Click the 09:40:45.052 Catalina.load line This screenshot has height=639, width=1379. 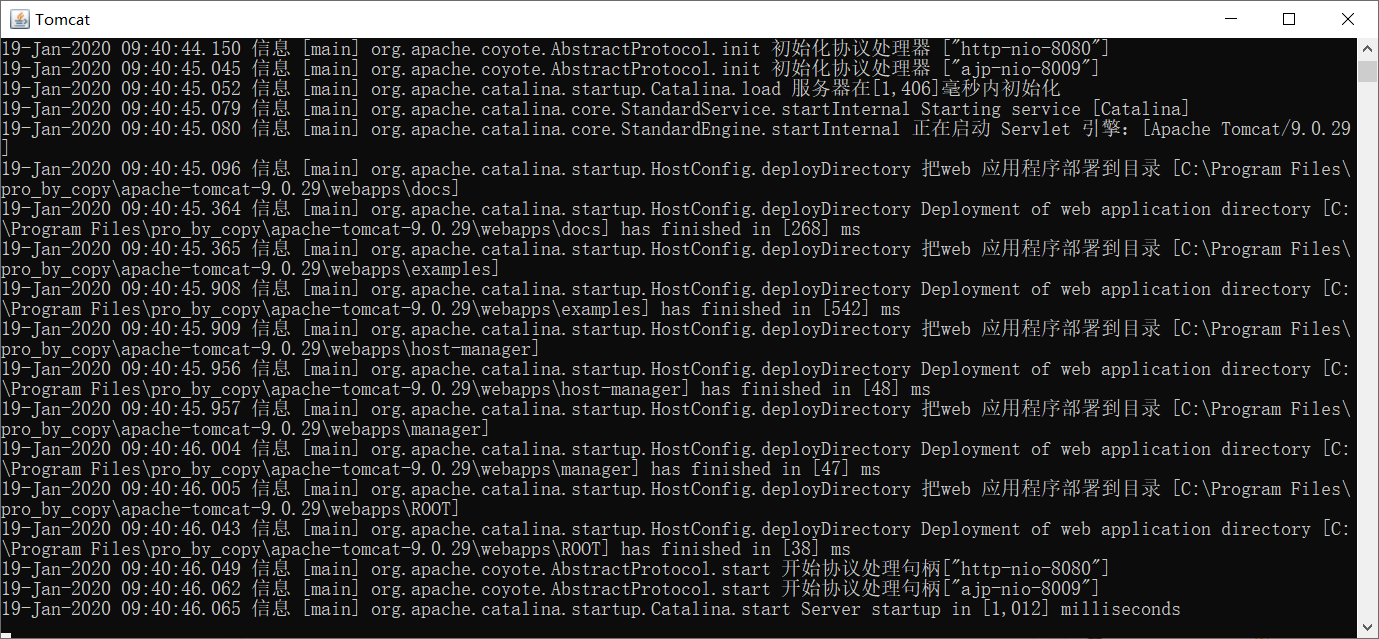530,89
